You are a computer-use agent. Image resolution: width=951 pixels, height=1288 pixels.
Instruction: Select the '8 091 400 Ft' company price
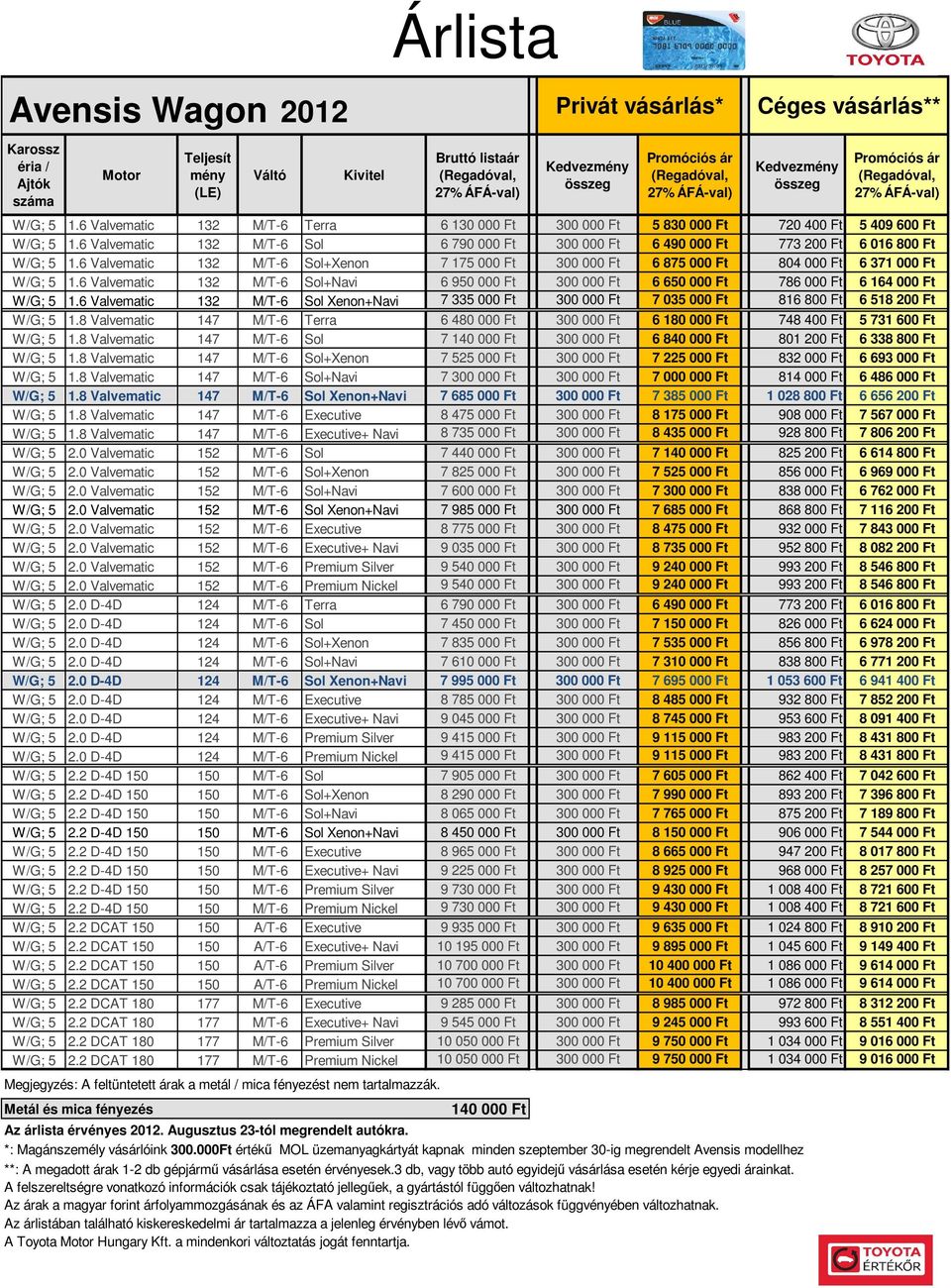897,718
